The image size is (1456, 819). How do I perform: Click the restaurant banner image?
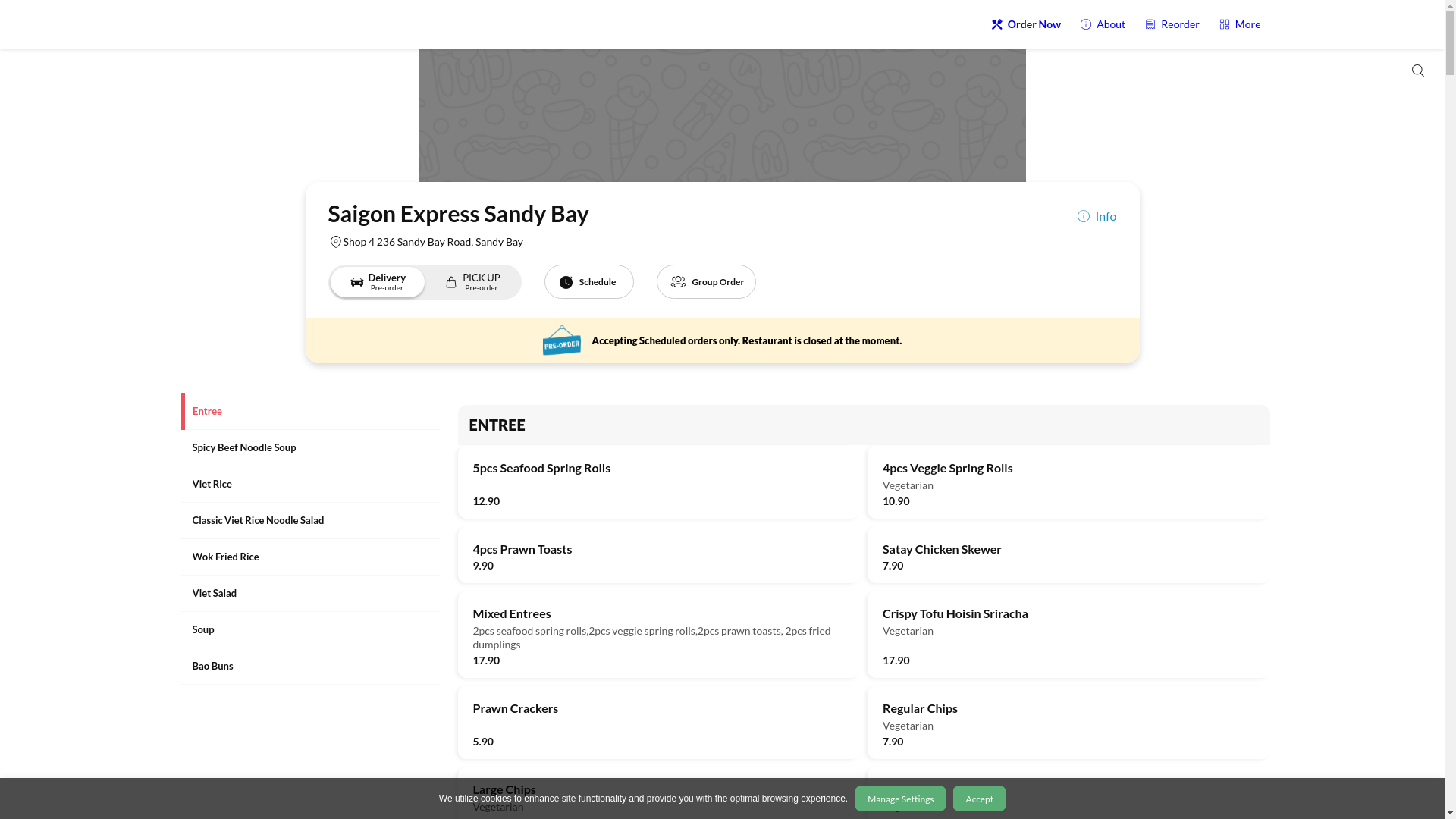tap(722, 115)
